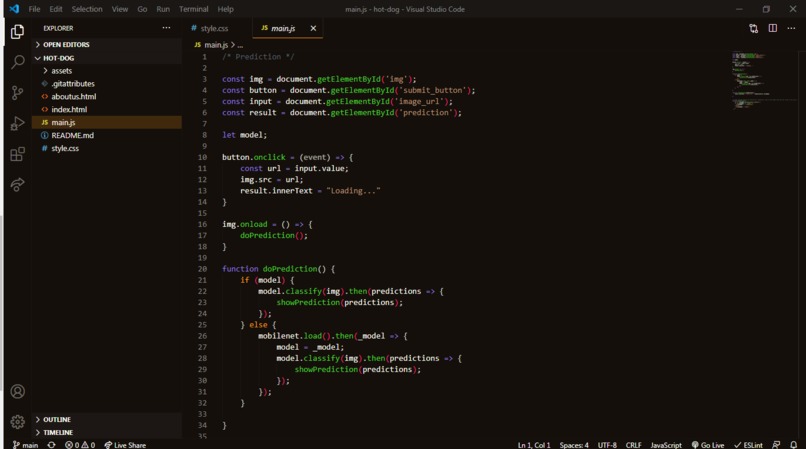
Task: Change the UTF-8 encoding
Action: coord(607,445)
